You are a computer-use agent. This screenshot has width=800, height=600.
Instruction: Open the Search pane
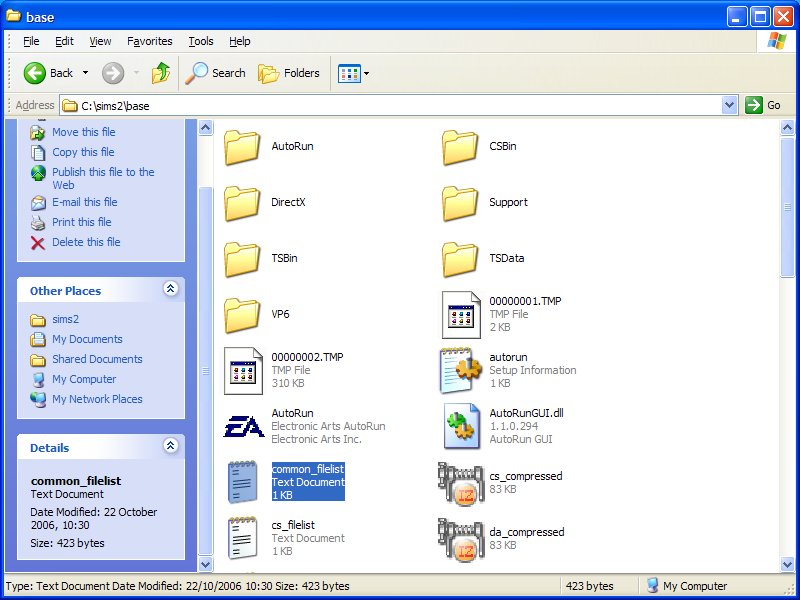(x=215, y=73)
